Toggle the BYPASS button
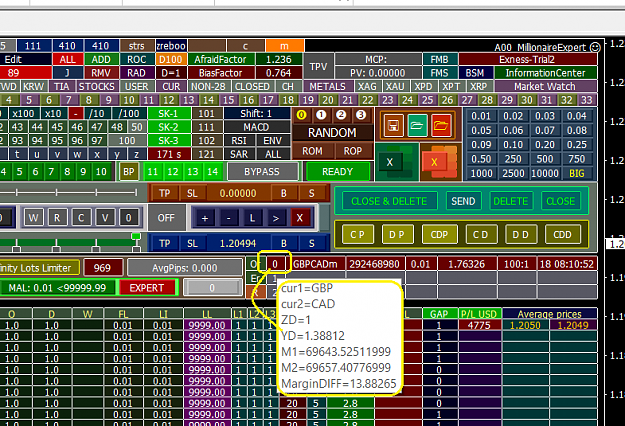Viewport: 625px width, 426px height. (262, 172)
